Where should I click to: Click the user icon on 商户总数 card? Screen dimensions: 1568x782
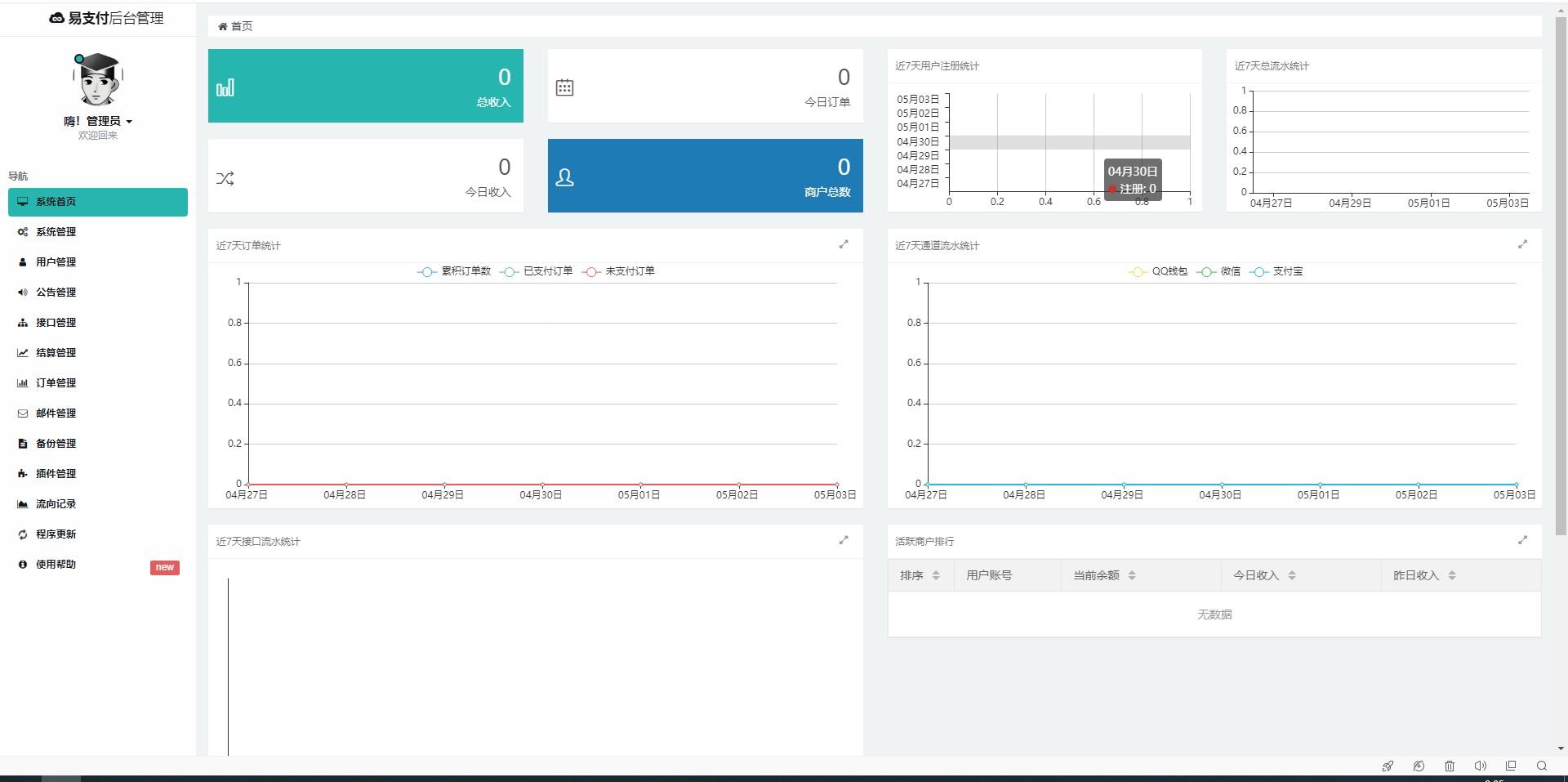[x=564, y=177]
